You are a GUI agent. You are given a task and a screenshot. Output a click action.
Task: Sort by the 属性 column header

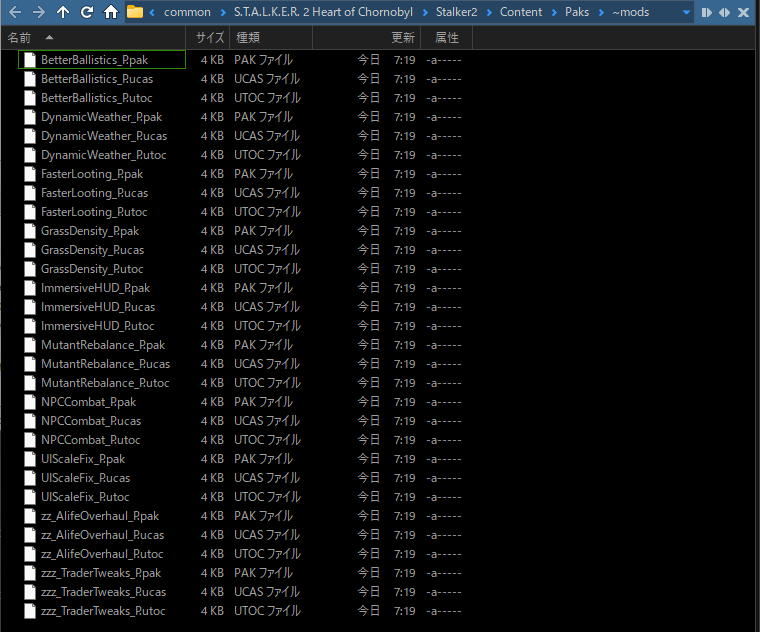tap(446, 38)
